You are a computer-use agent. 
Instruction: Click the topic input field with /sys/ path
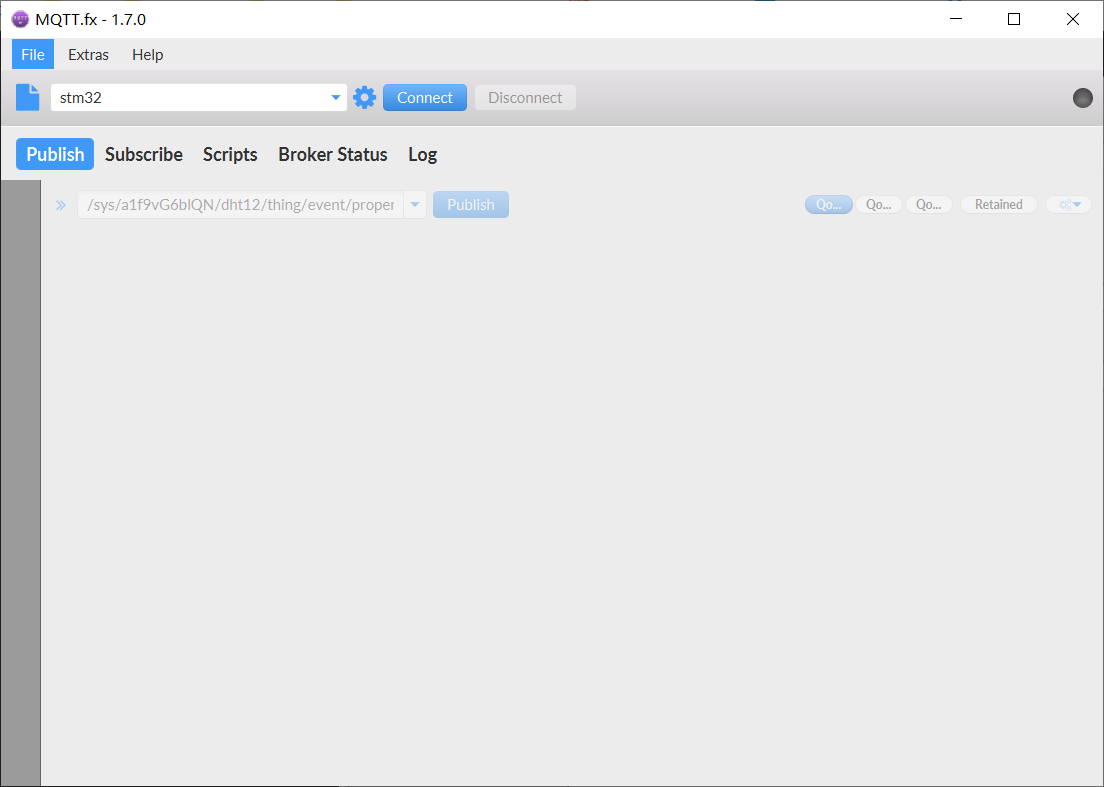[x=241, y=205]
